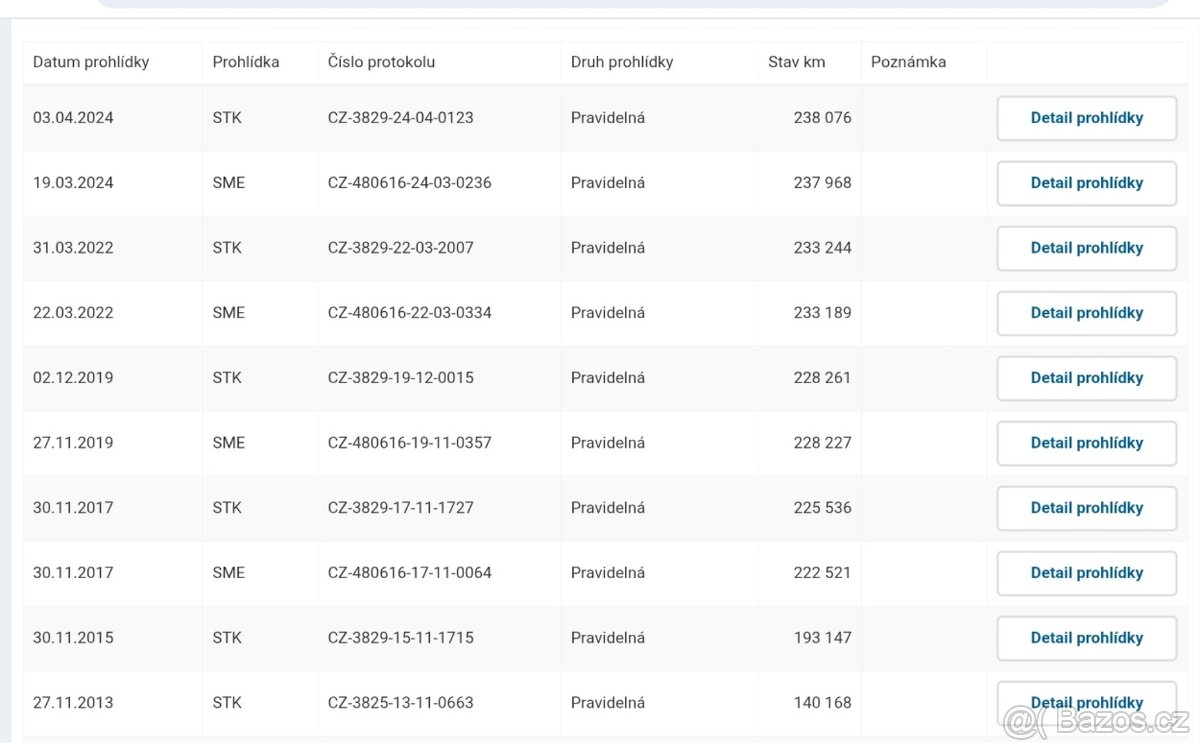This screenshot has height=750, width=1200.
Task: Click Detail prohlídky for 31.03.2022 row
Action: (x=1086, y=248)
